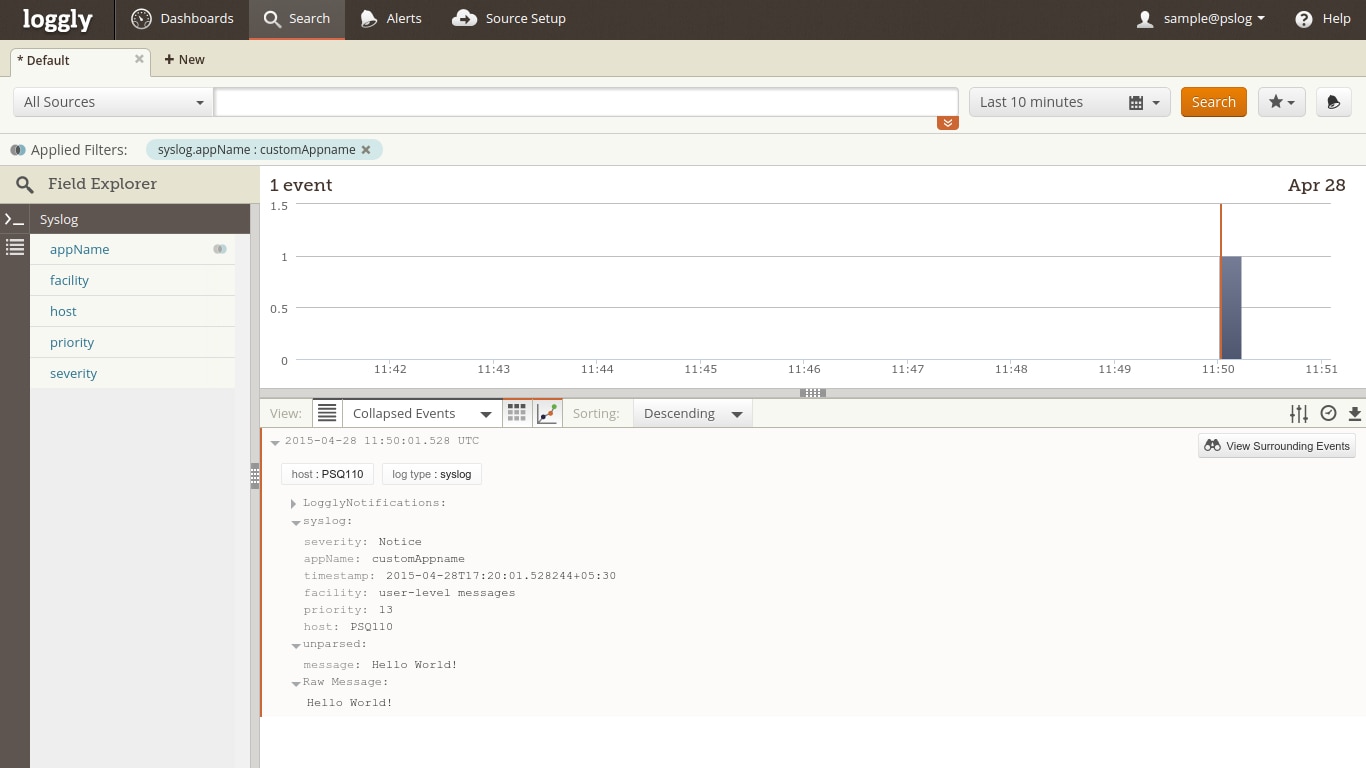Click into the search query input field

[586, 102]
